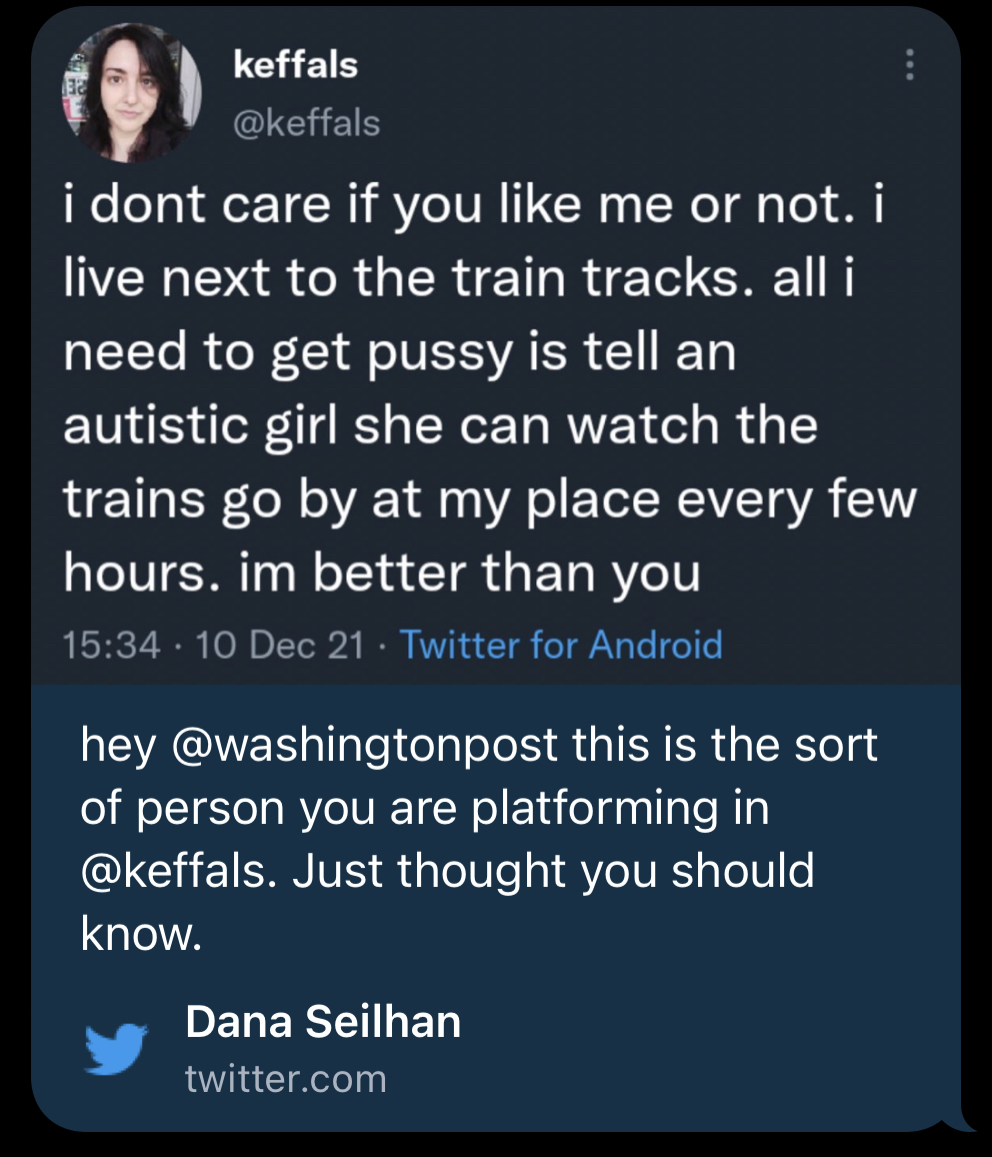Viewport: 992px width, 1157px height.
Task: Open the Dana Seilhan link title
Action: coord(323,1022)
